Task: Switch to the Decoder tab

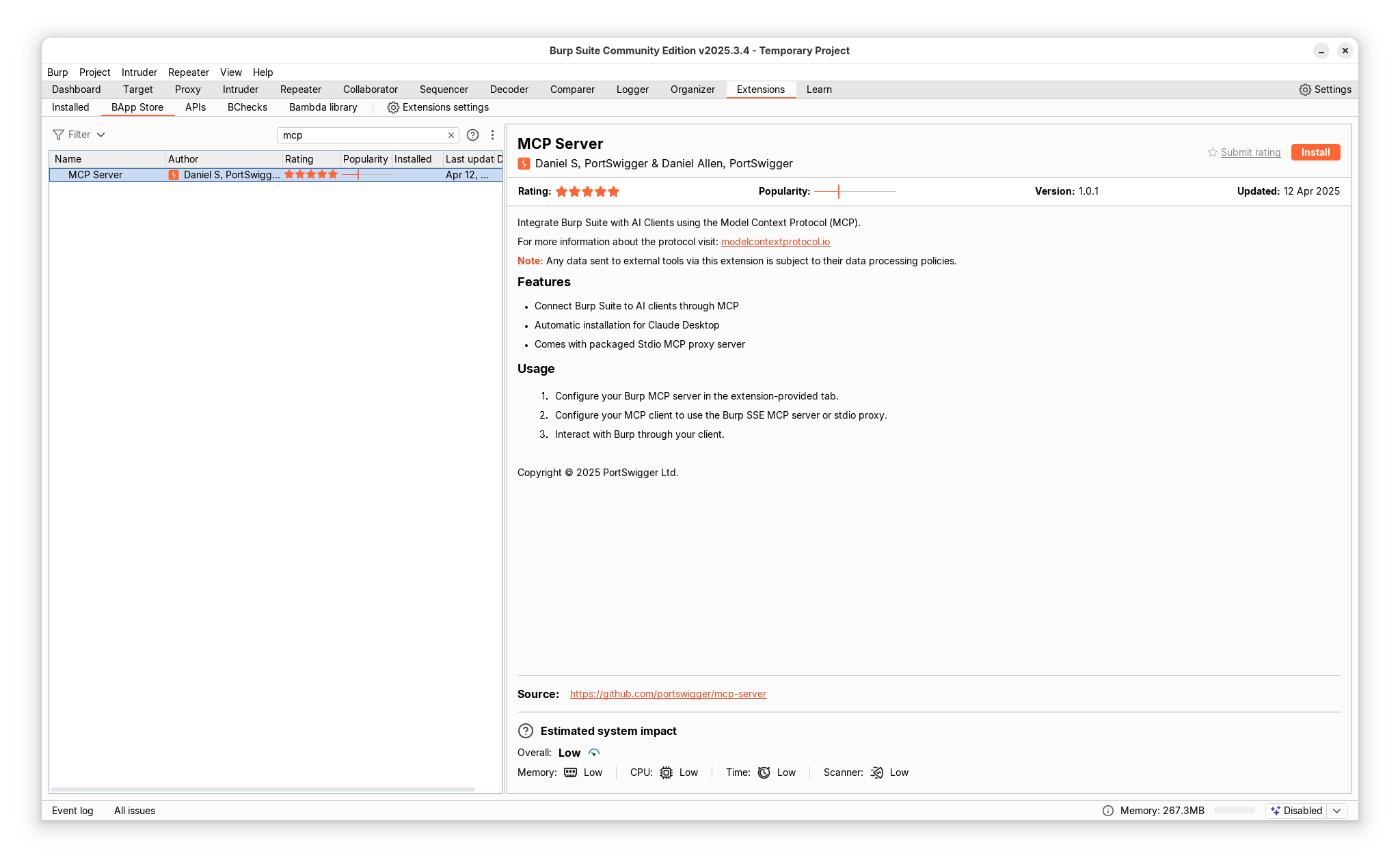Action: click(x=509, y=89)
